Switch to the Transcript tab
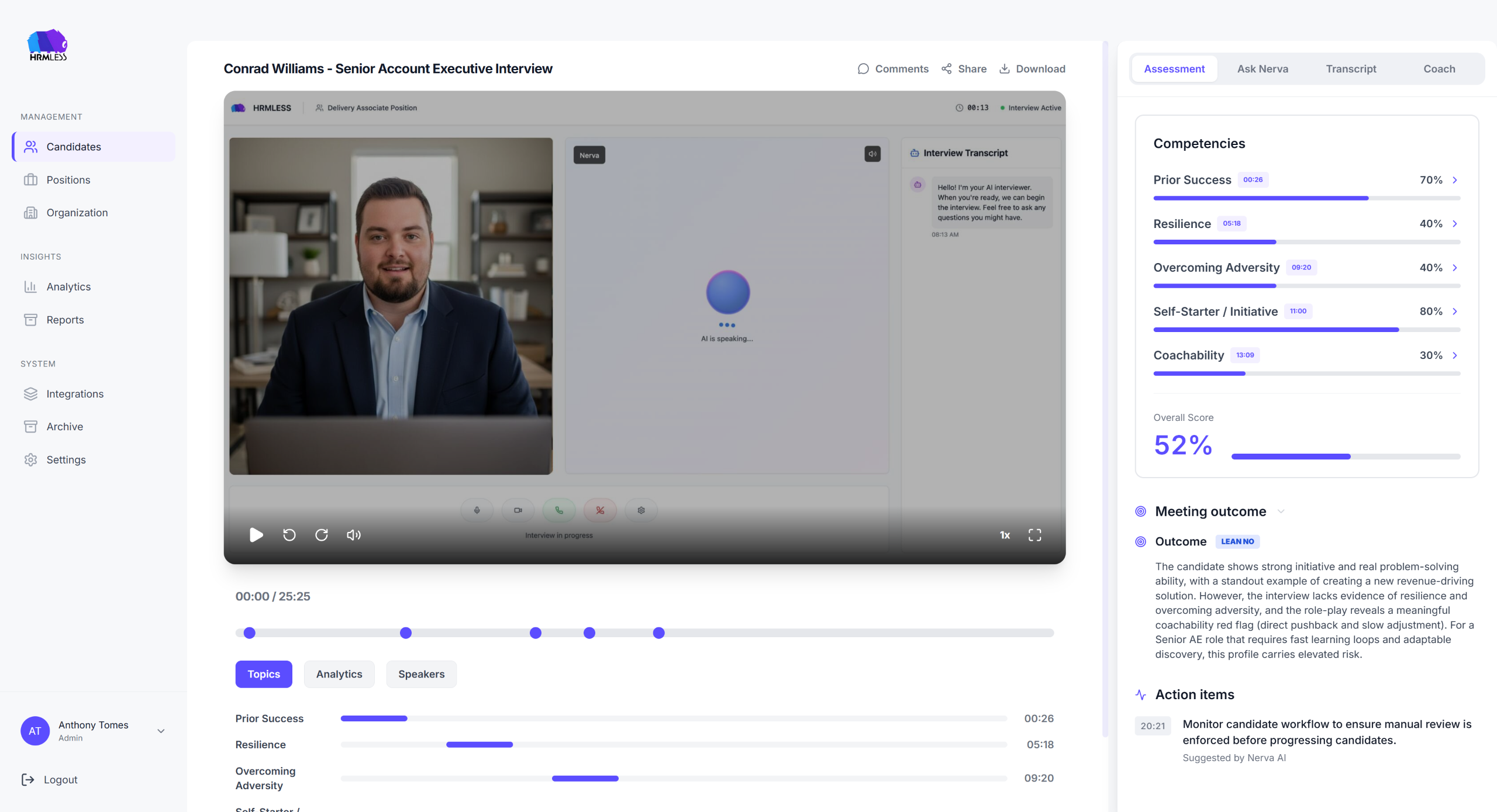The width and height of the screenshot is (1497, 812). (x=1351, y=69)
